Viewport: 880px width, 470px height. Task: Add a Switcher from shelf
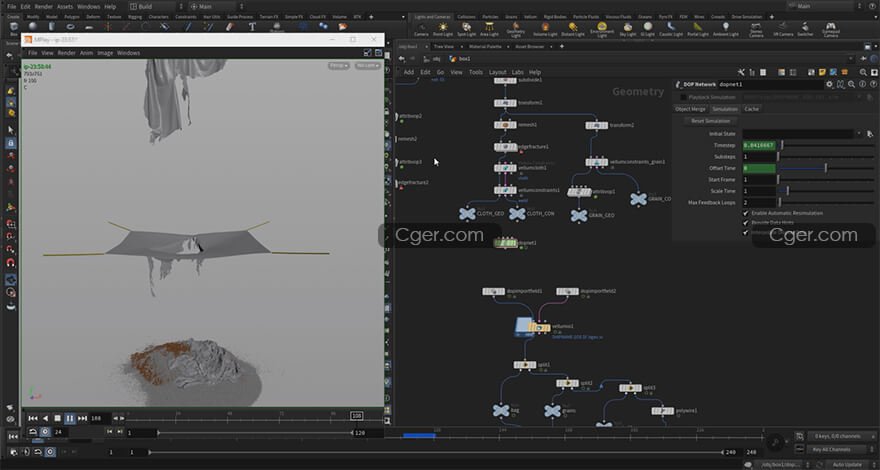click(805, 29)
